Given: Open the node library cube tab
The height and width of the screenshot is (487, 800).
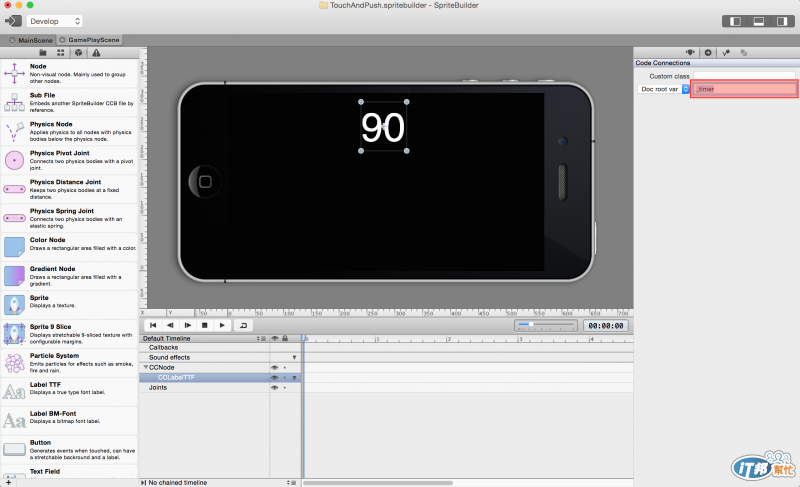Looking at the screenshot, I should coord(79,53).
